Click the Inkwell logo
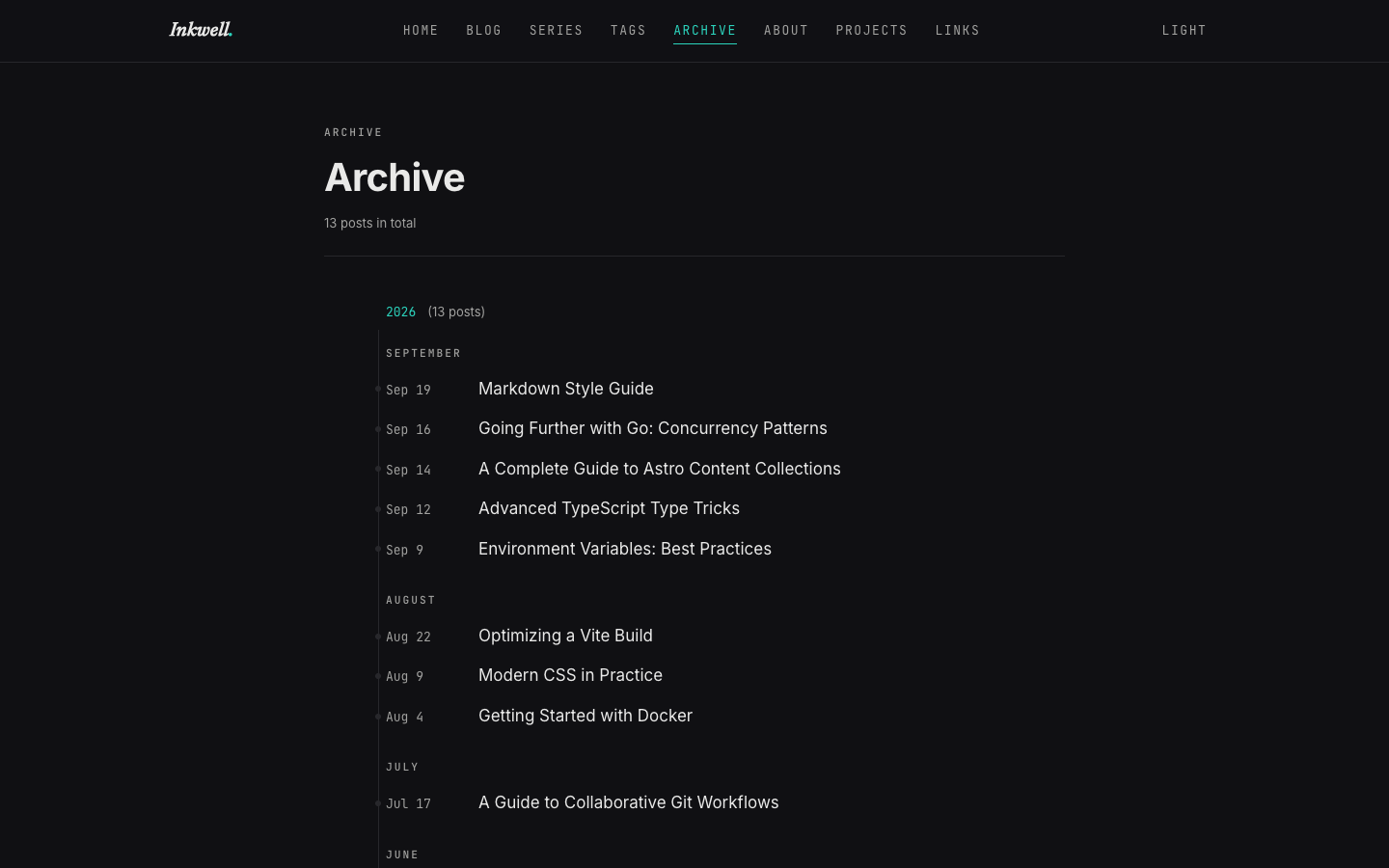Image resolution: width=1389 pixels, height=868 pixels. click(x=201, y=30)
